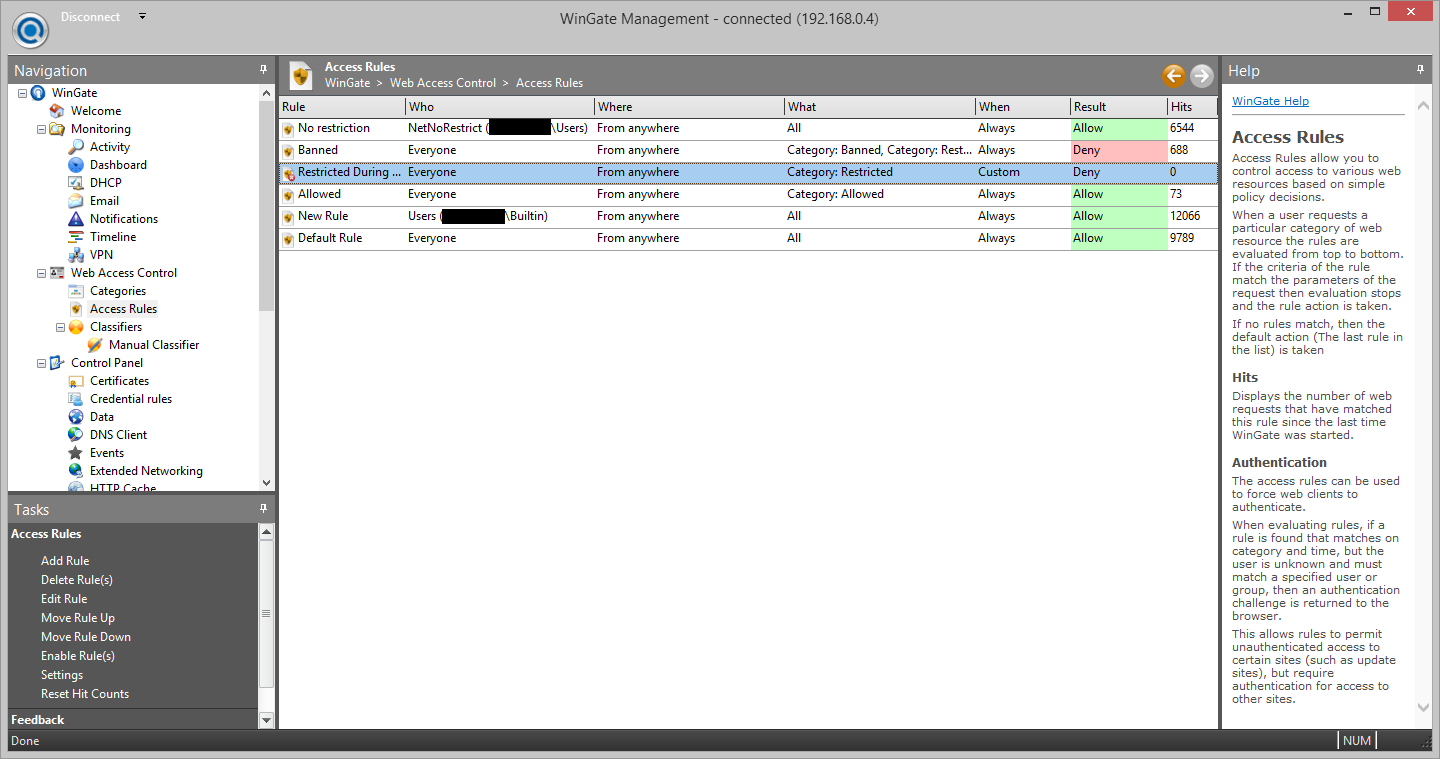
Task: Click the VPN network icon
Action: click(76, 255)
